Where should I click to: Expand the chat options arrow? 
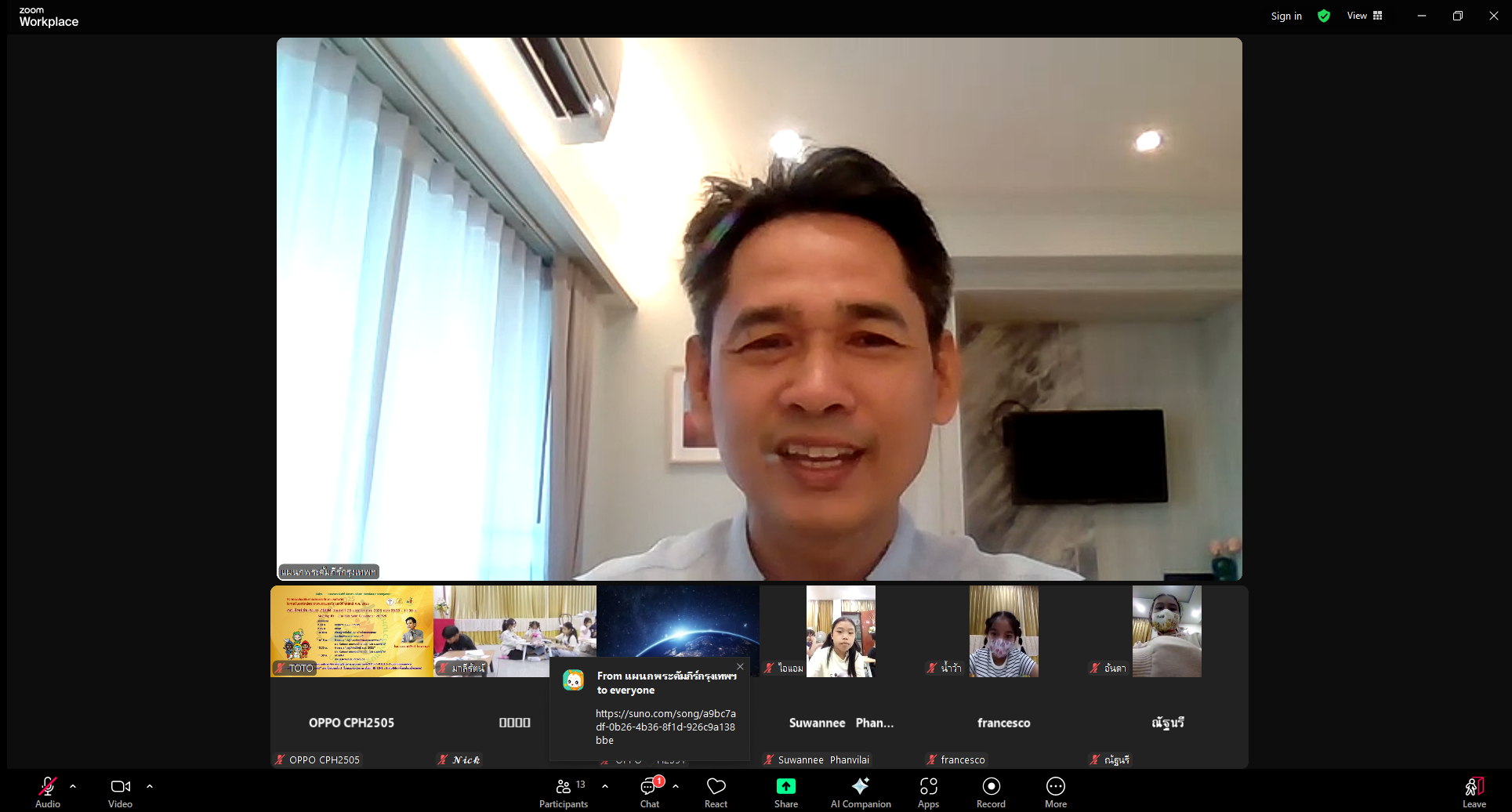676,786
